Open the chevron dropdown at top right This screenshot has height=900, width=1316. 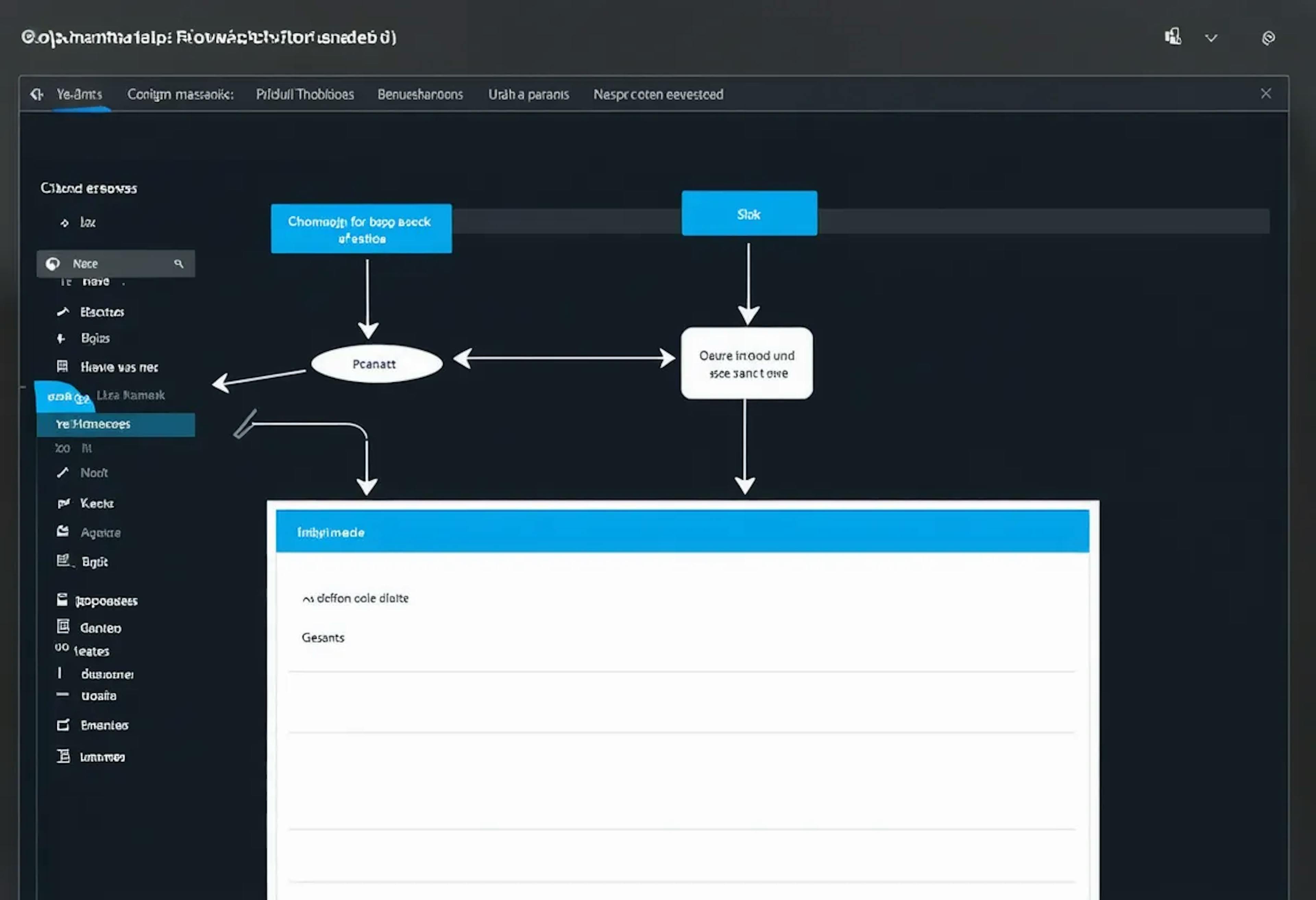coord(1211,38)
